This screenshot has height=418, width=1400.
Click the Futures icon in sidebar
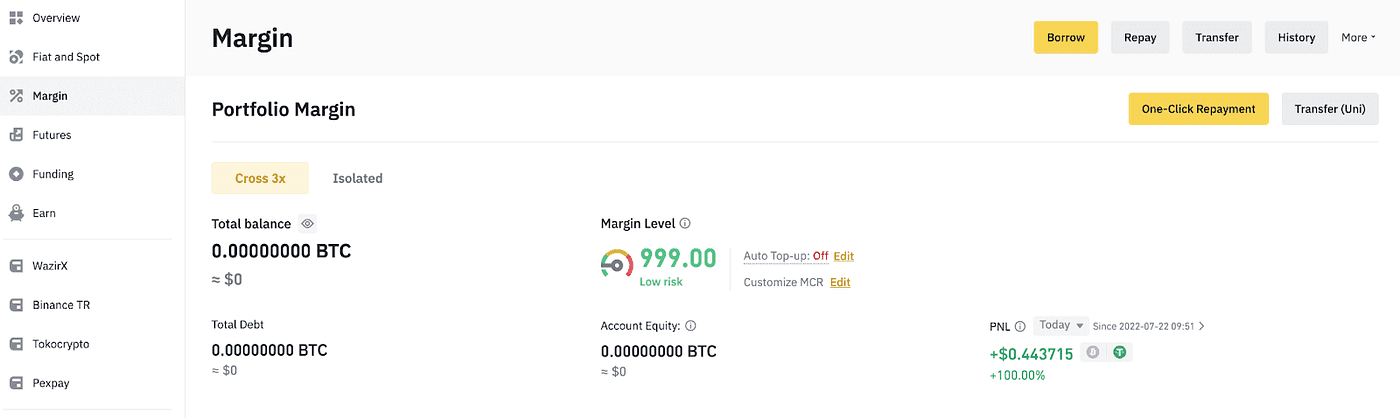(16, 135)
